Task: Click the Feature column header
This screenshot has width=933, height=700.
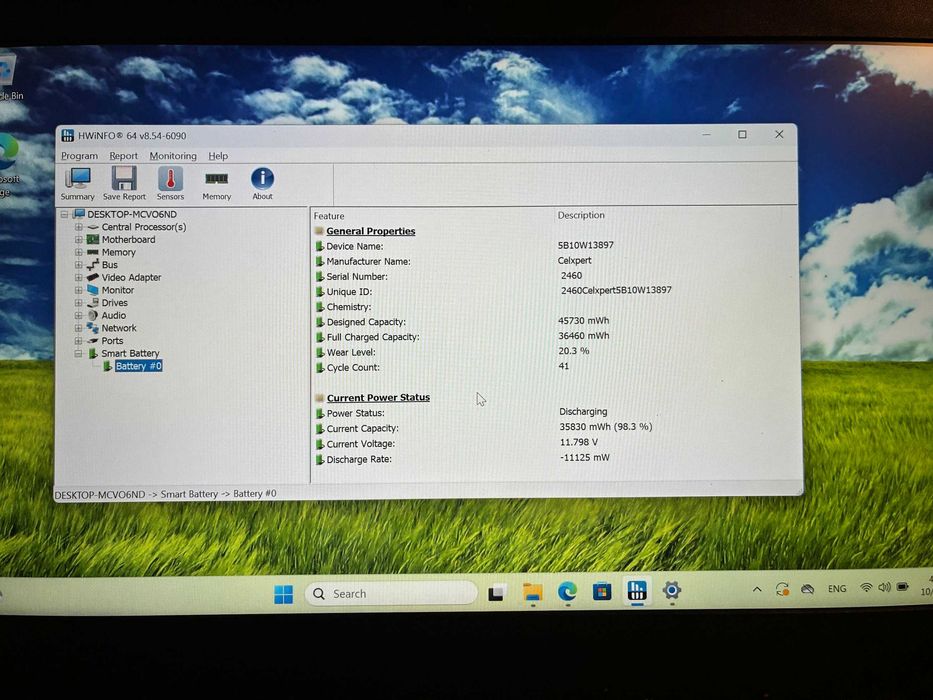Action: (x=328, y=216)
